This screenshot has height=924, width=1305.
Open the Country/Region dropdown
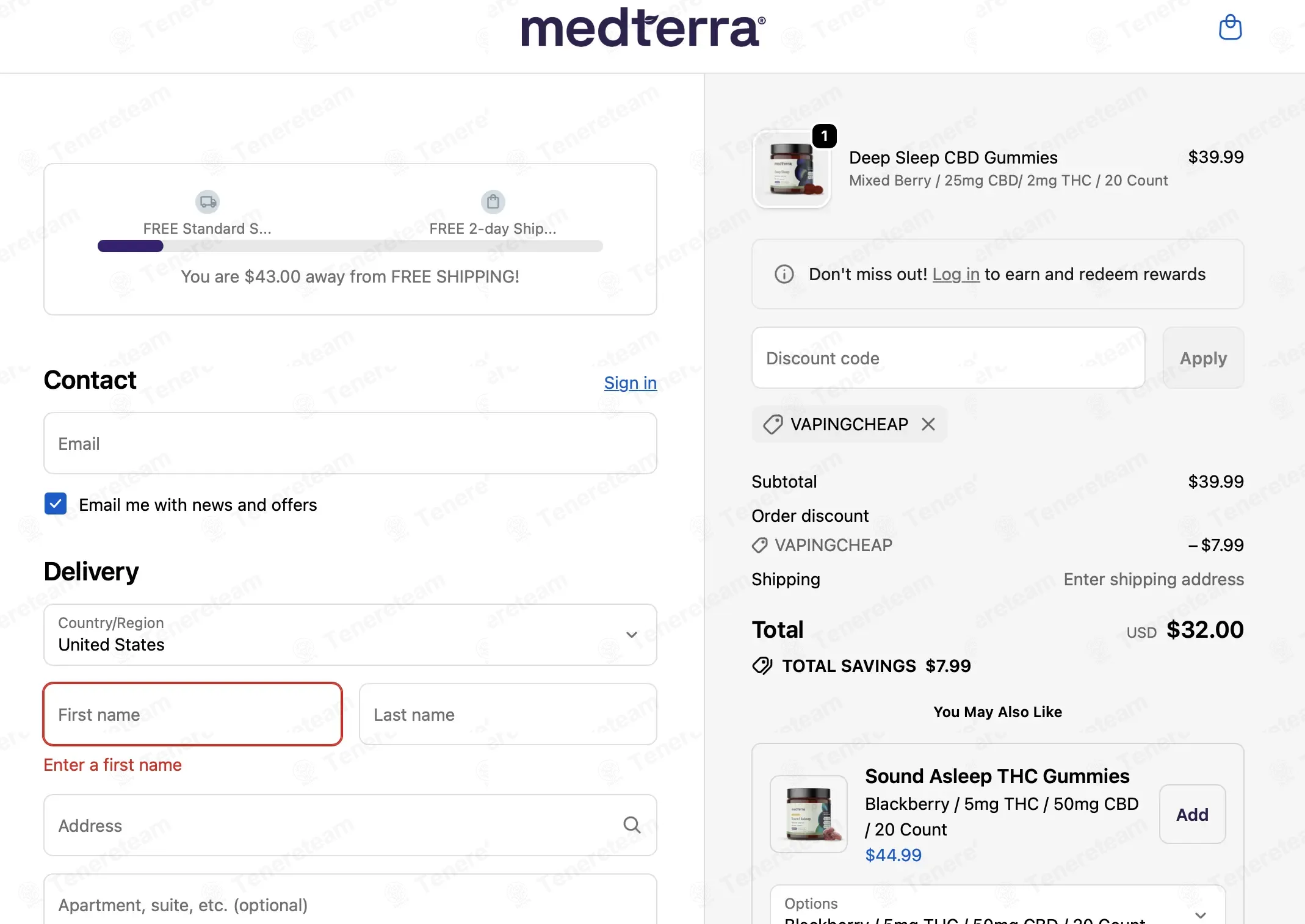coord(350,635)
